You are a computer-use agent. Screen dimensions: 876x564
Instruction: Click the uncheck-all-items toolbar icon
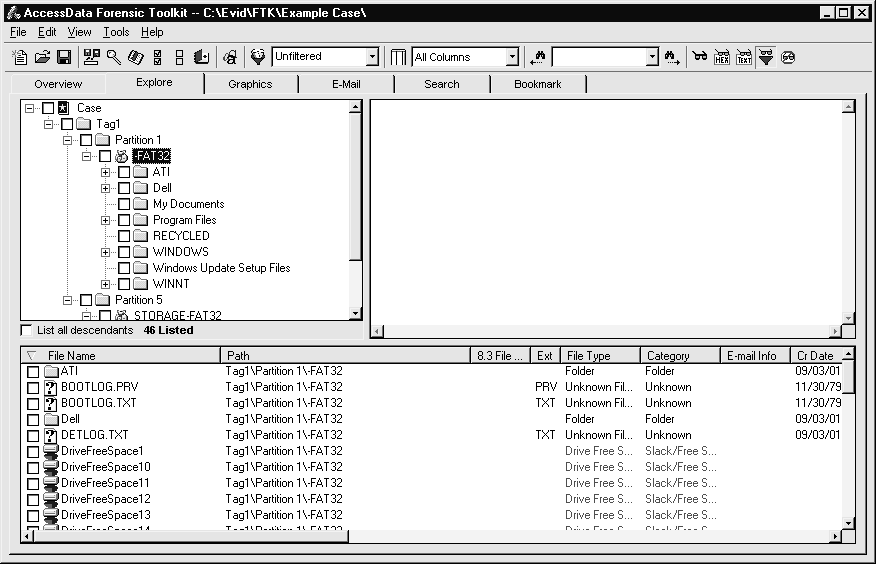pos(179,57)
